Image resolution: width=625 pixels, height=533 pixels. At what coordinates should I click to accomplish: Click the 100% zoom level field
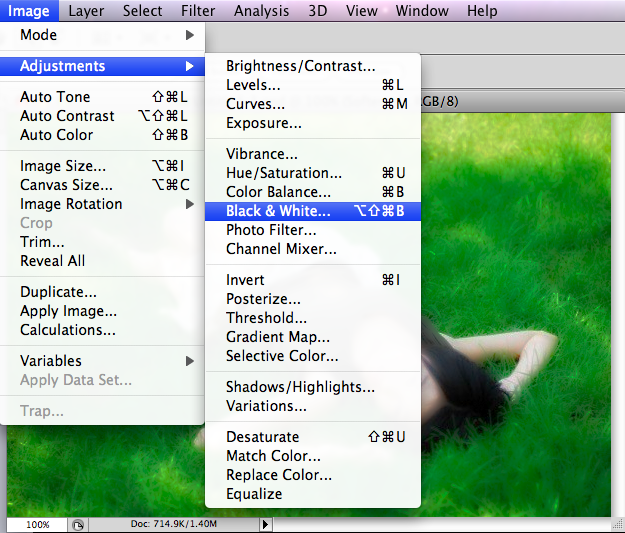(37, 525)
